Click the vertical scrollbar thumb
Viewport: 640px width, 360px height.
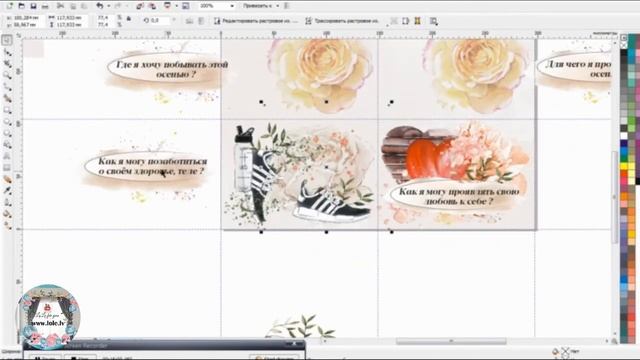pos(614,197)
